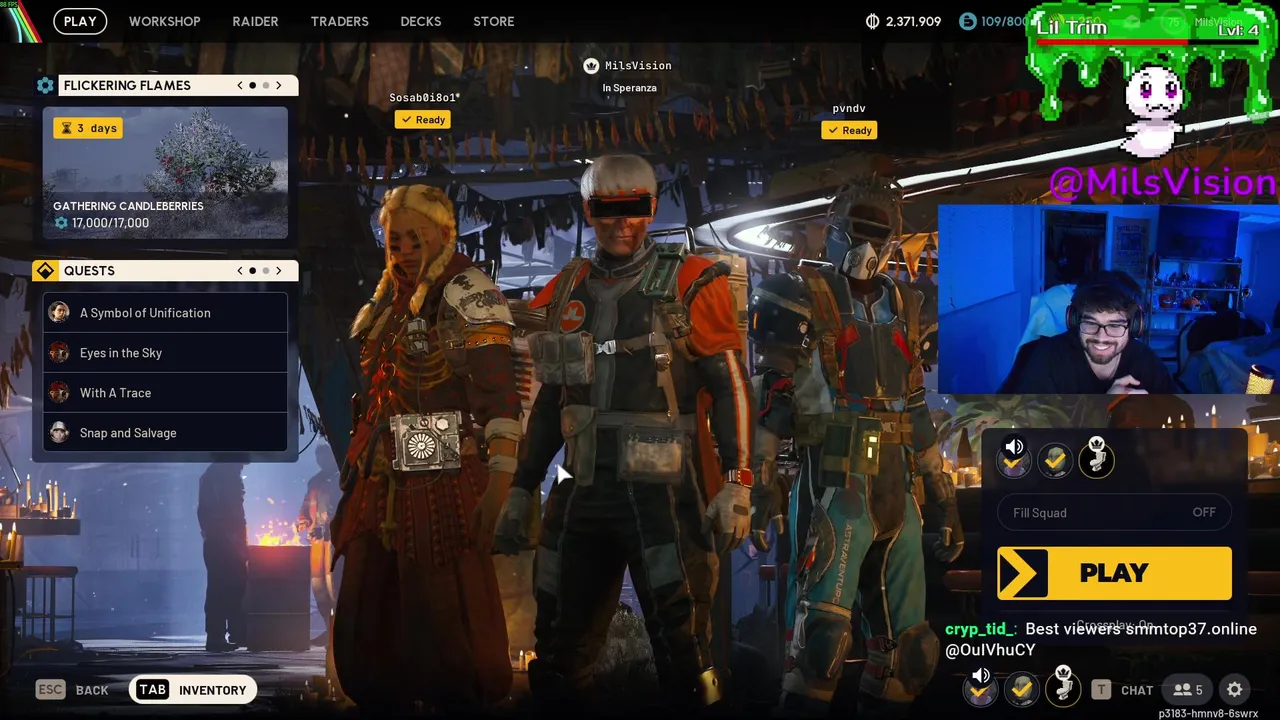1280x720 pixels.
Task: Click the @MilsVision overlay text
Action: pos(1163,182)
